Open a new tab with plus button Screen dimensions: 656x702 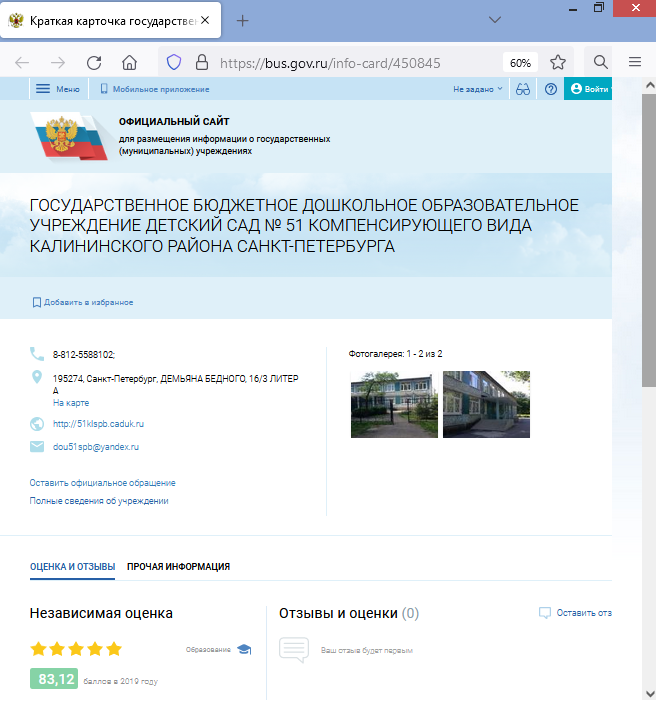coord(242,21)
